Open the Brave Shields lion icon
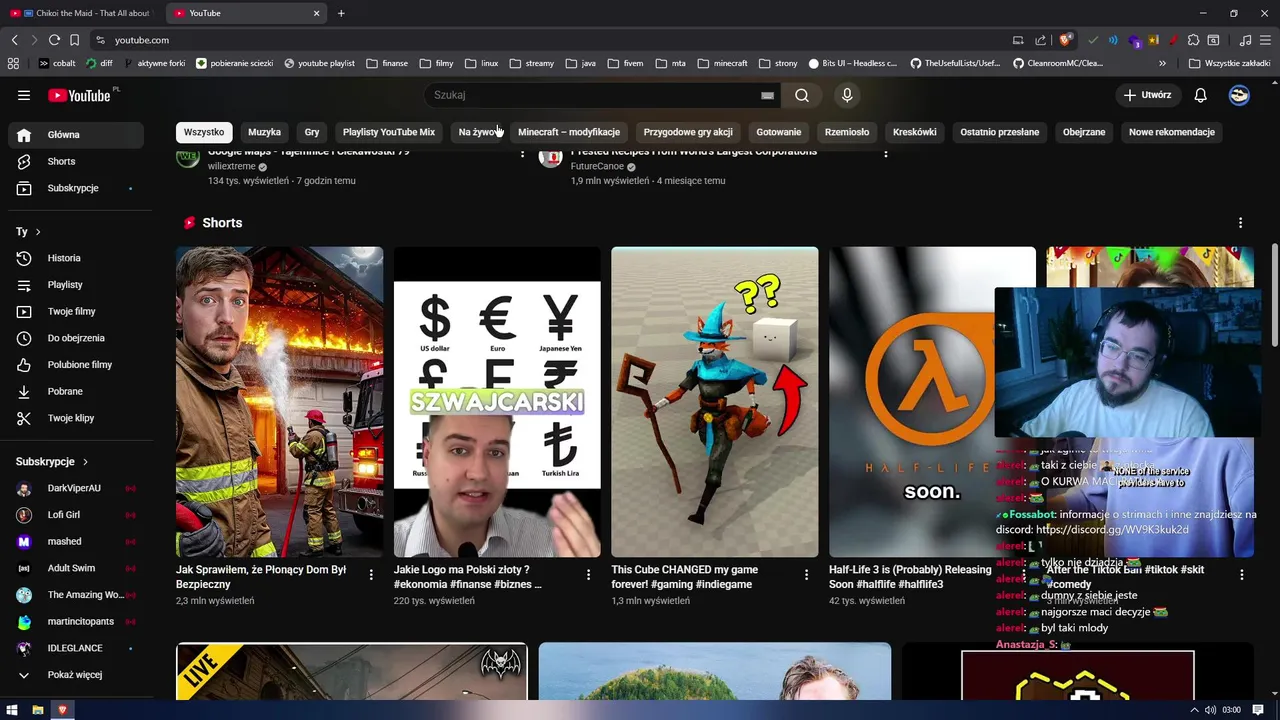1280x720 pixels. pyautogui.click(x=1066, y=40)
